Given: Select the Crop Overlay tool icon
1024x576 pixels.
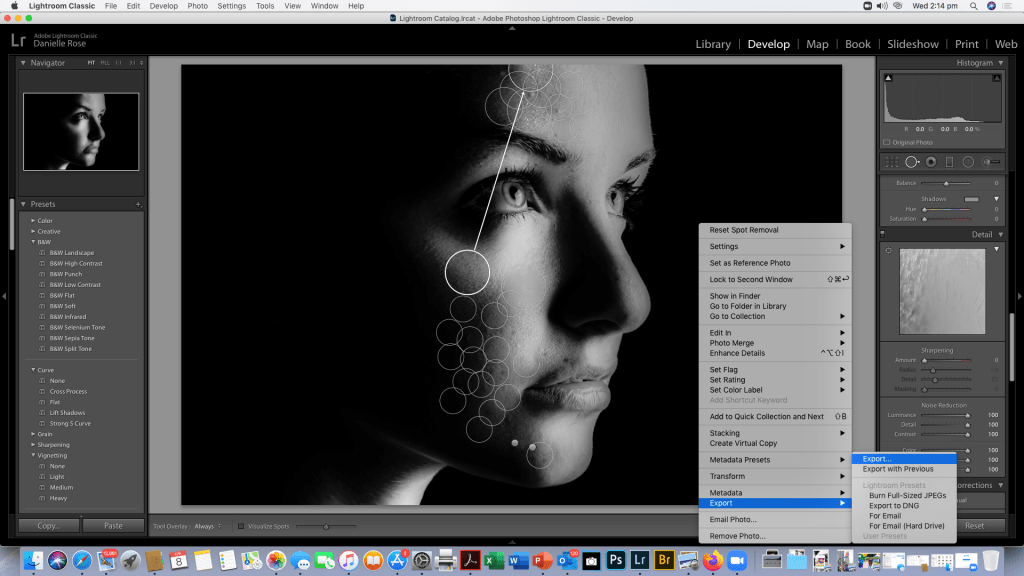Looking at the screenshot, I should tap(892, 162).
